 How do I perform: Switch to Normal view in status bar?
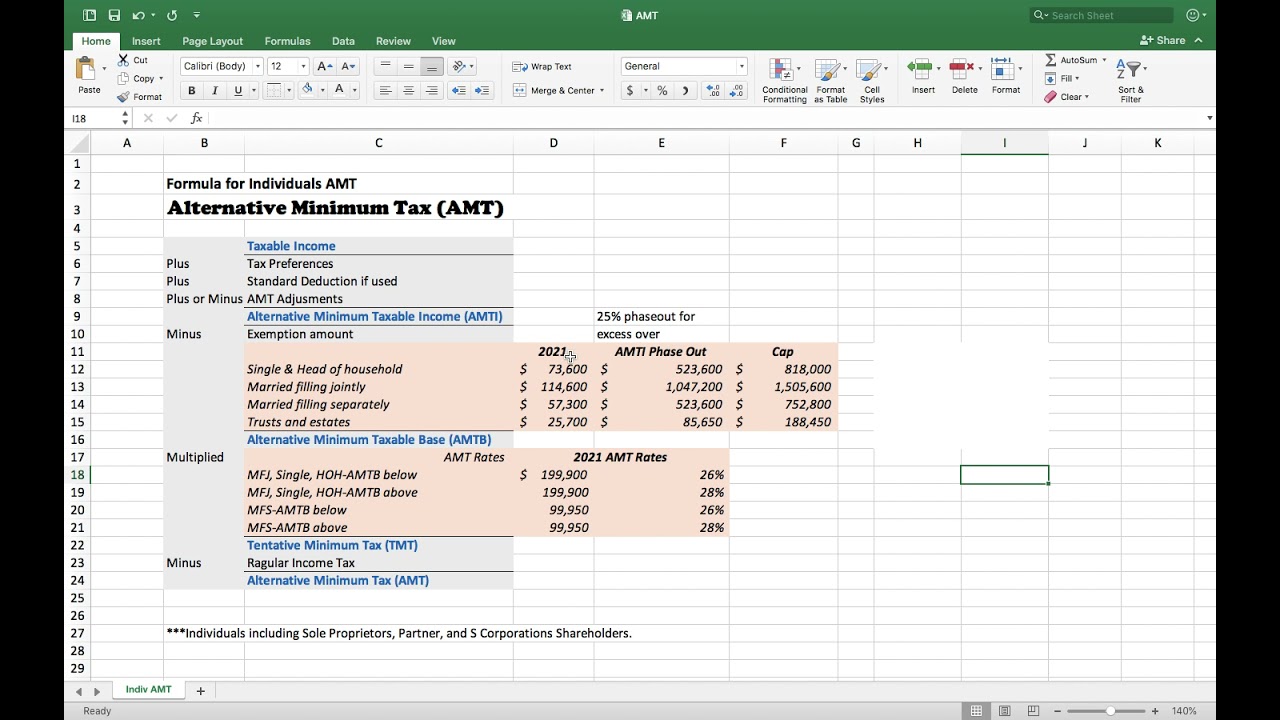pyautogui.click(x=976, y=711)
